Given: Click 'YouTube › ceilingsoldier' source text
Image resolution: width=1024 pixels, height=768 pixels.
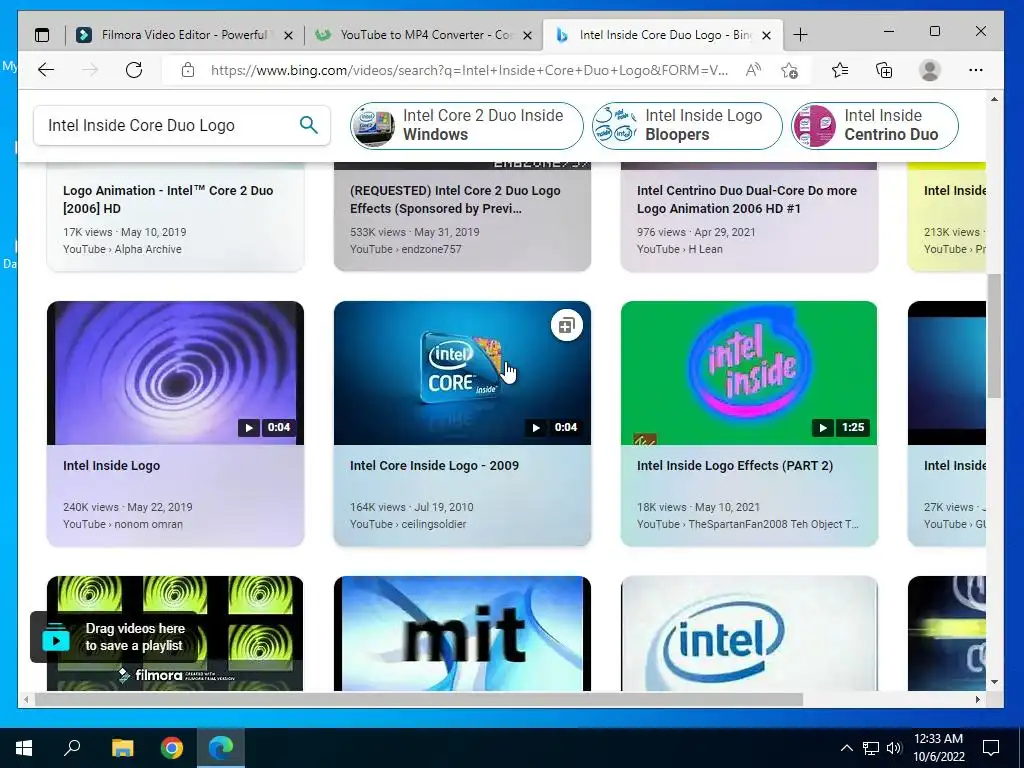Looking at the screenshot, I should [408, 524].
